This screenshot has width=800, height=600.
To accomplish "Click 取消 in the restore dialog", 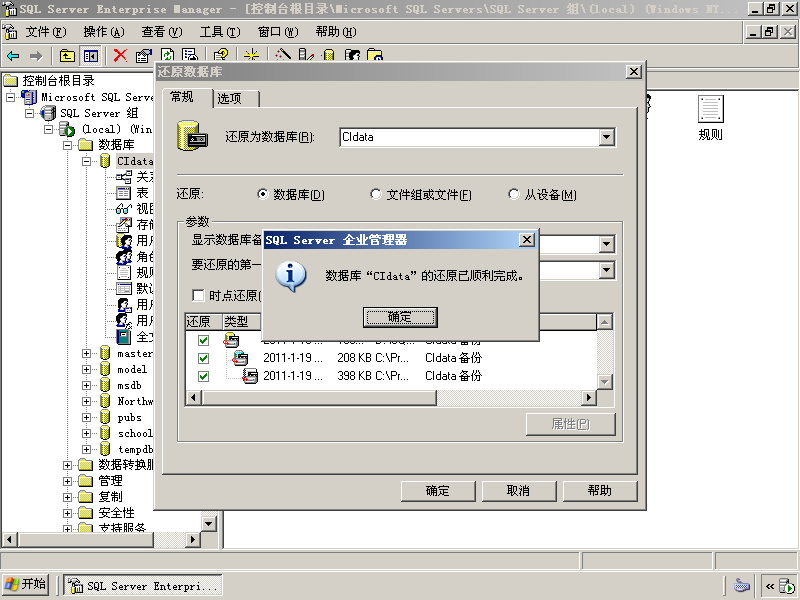I will [x=519, y=491].
